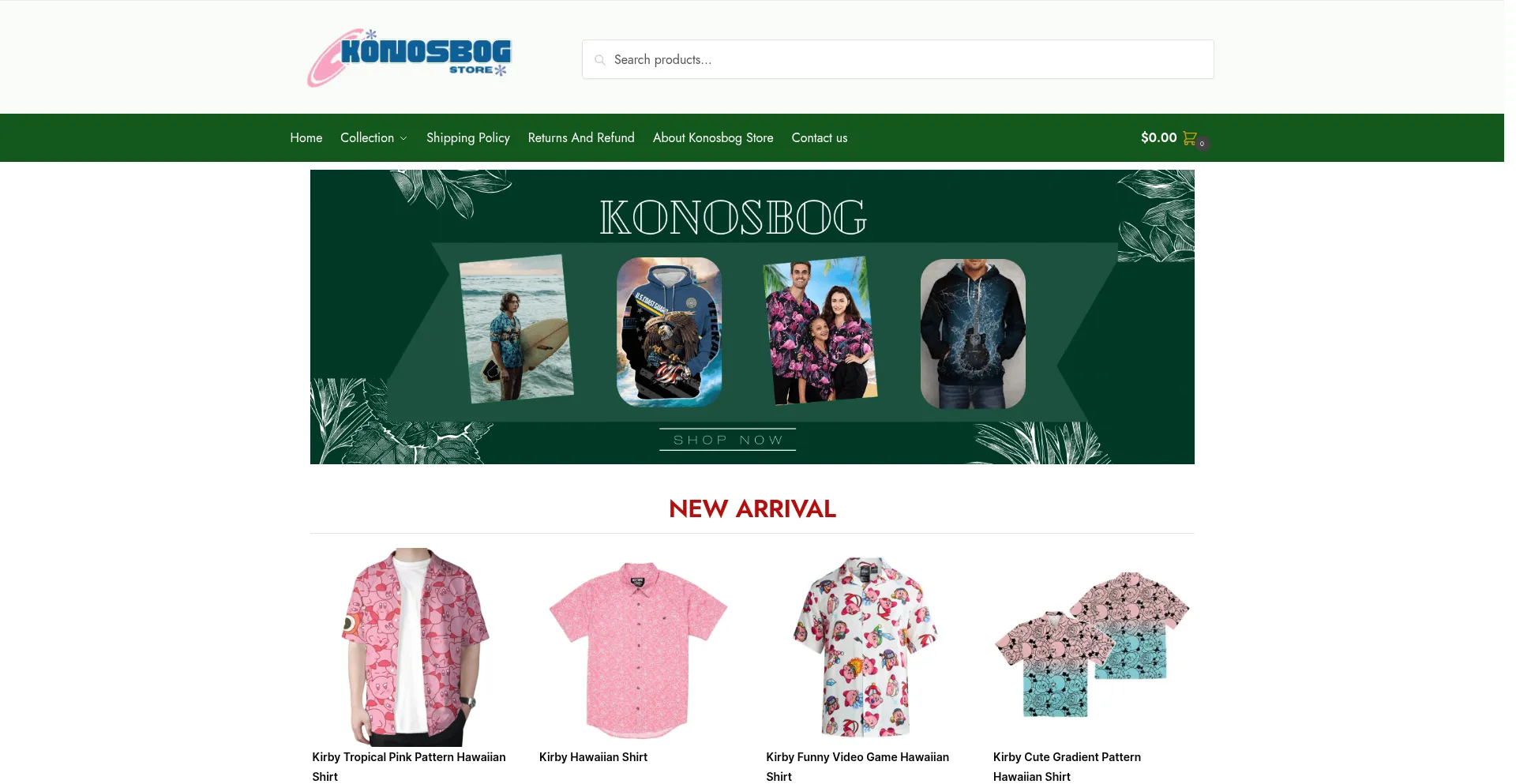This screenshot has width=1516, height=784.
Task: Go to the Home menu item
Action: coord(306,137)
